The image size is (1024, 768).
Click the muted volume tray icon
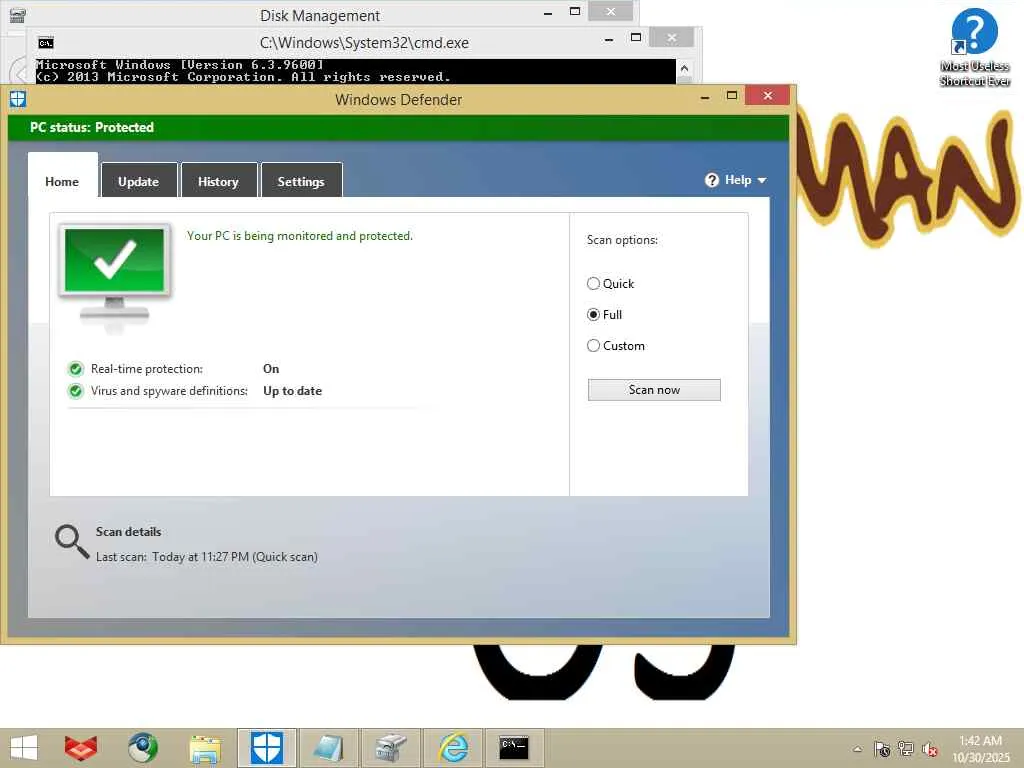929,749
